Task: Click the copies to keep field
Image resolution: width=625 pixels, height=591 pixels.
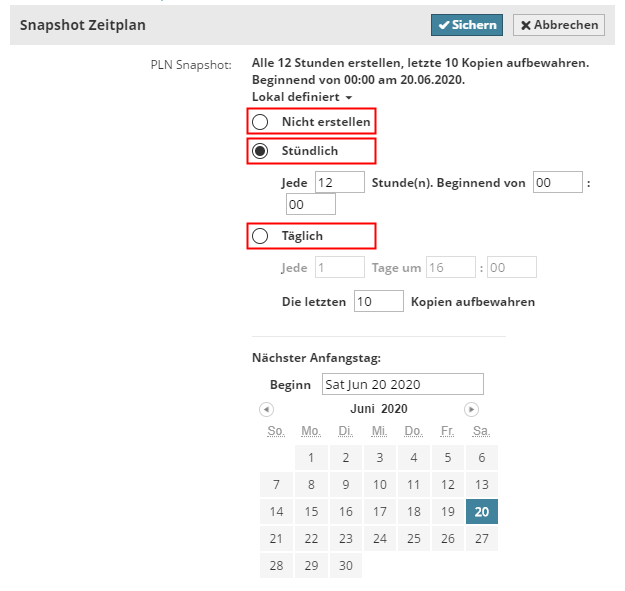Action: pos(378,301)
